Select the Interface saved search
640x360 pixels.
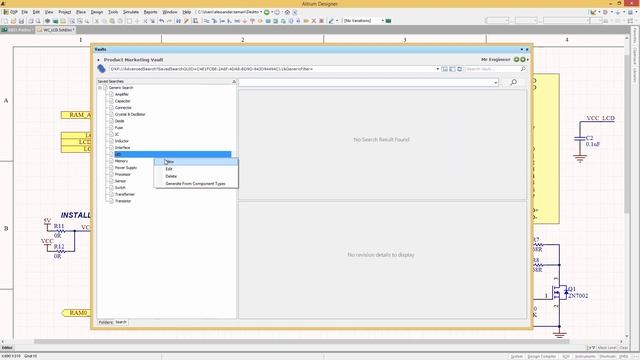point(122,148)
